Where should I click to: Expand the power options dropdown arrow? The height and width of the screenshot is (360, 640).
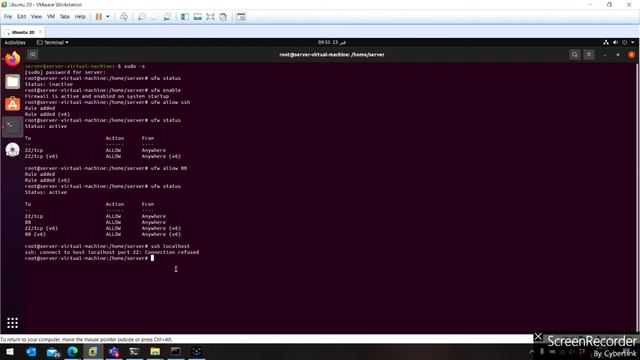coord(108,17)
